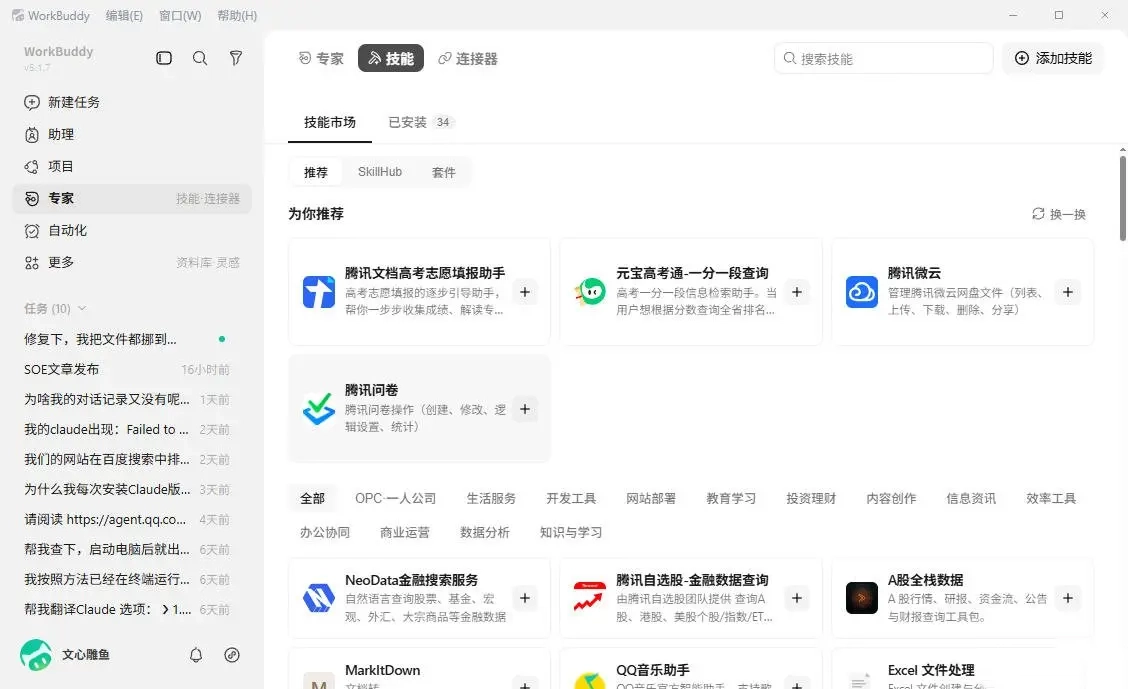Click the A股全栈数据 dark icon
This screenshot has height=689, width=1128.
pos(862,598)
